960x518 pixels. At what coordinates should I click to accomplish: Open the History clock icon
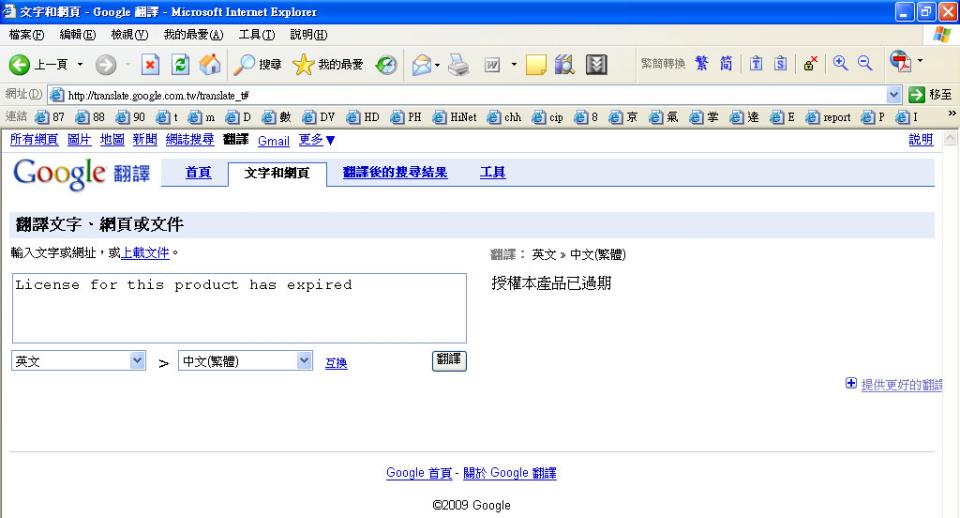(386, 64)
